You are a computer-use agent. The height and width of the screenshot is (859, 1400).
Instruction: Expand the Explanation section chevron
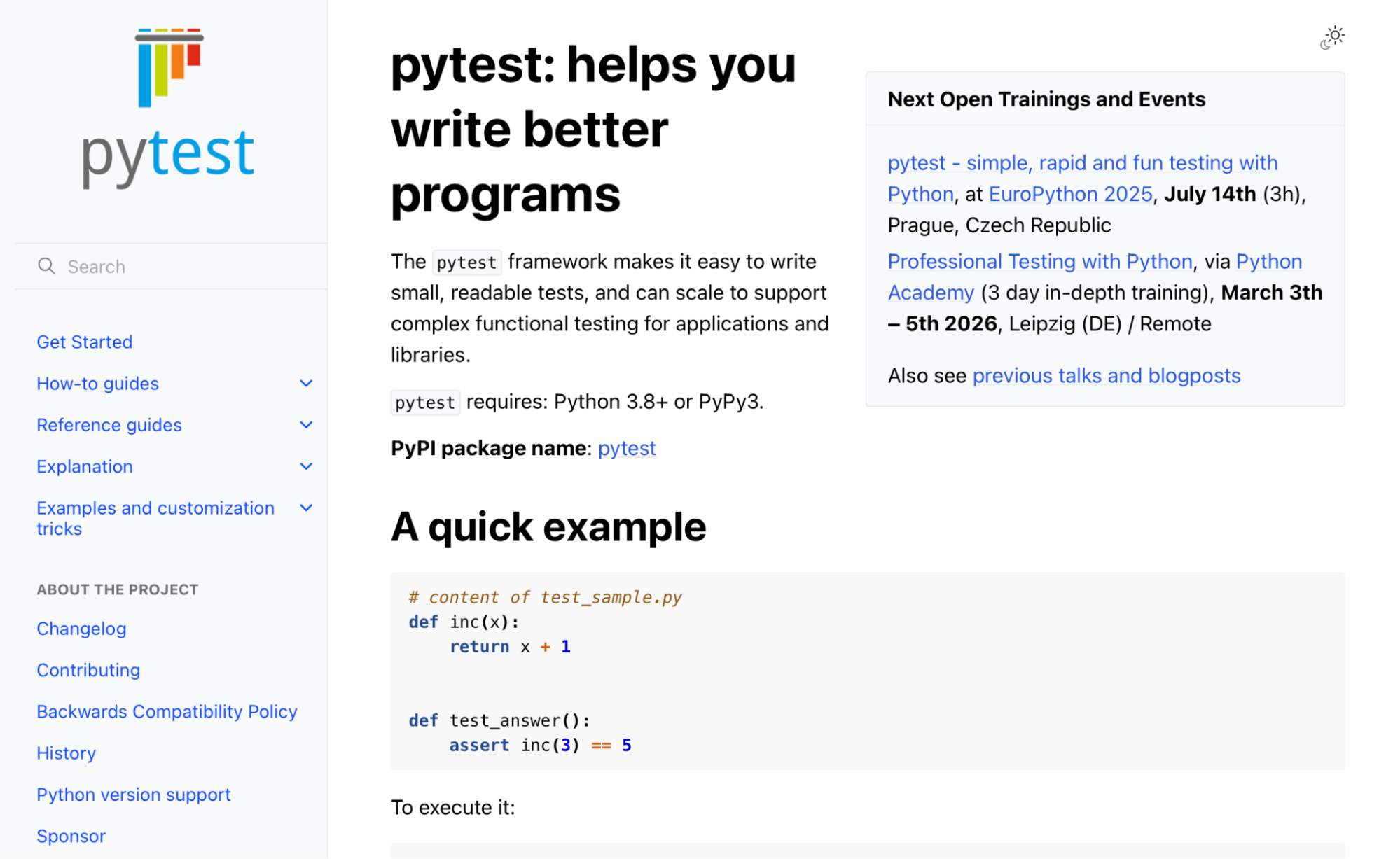coord(306,466)
